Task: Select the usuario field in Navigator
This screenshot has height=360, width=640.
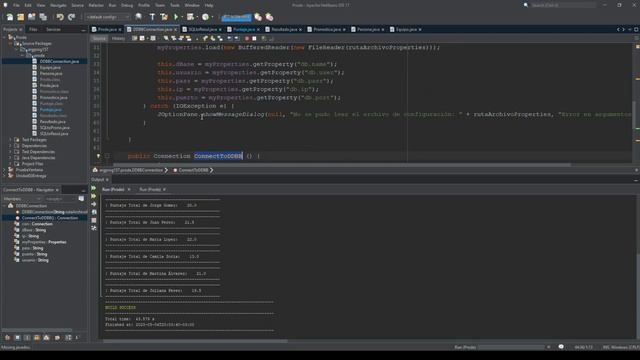Action: tap(35, 260)
